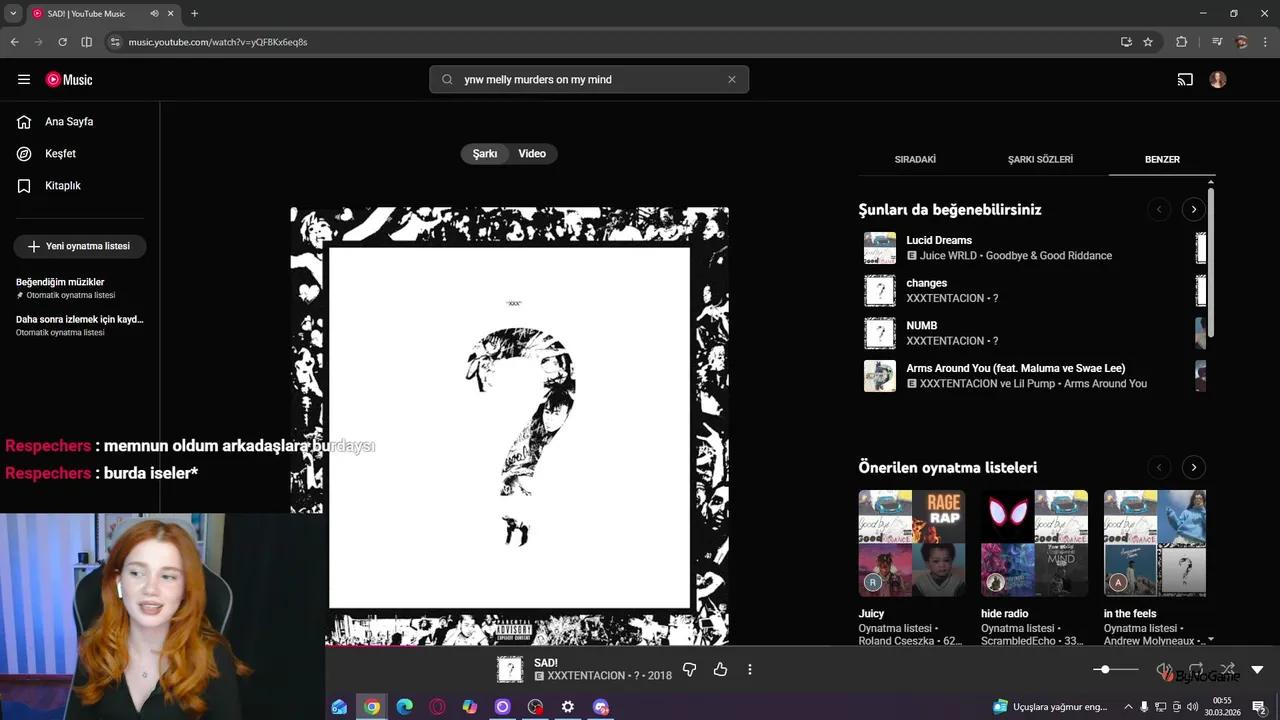The width and height of the screenshot is (1280, 720).
Task: Switch to Şarkı mode
Action: pos(485,154)
